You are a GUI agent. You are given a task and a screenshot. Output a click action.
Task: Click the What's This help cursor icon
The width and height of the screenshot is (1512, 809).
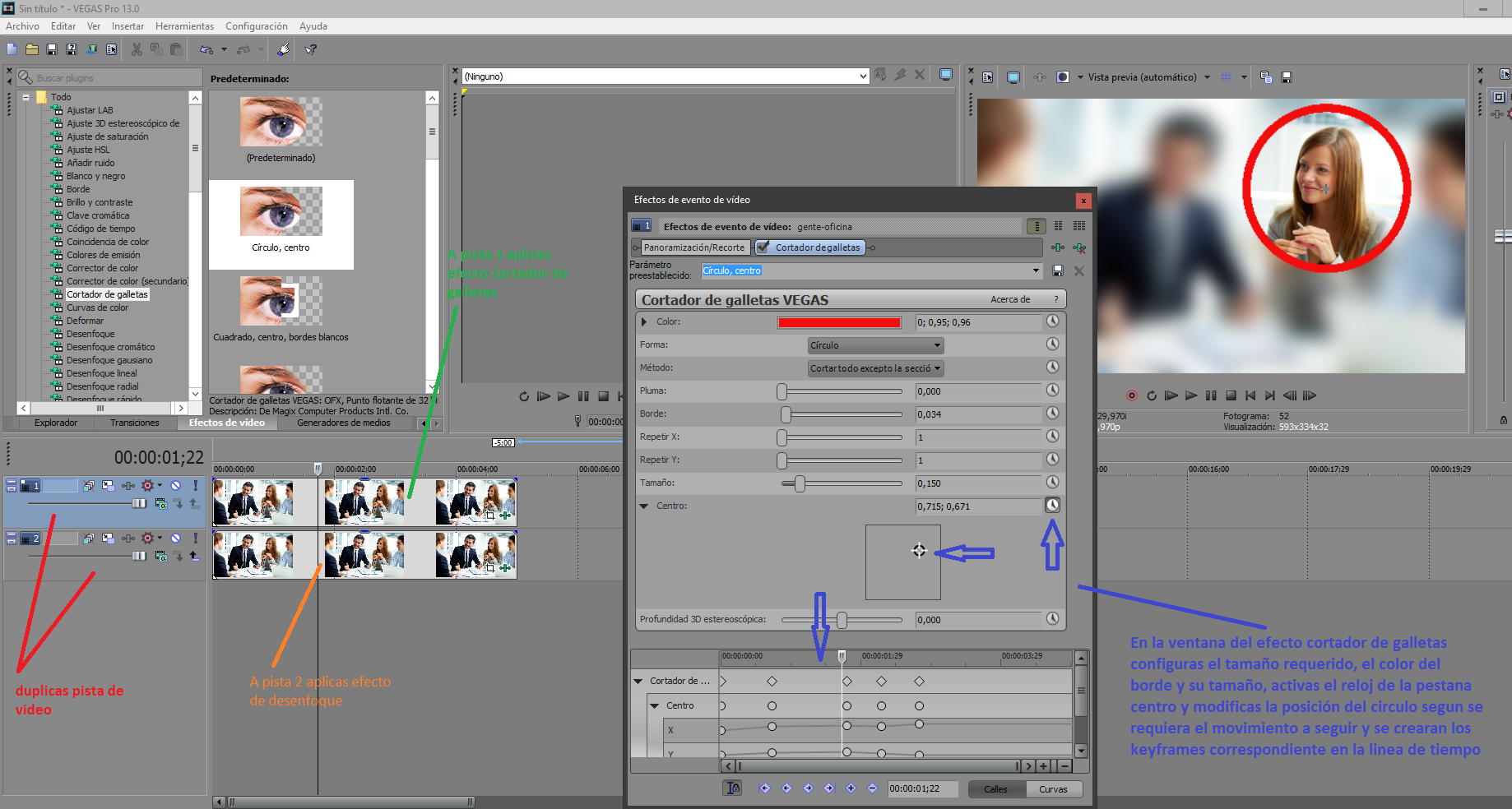click(x=311, y=49)
